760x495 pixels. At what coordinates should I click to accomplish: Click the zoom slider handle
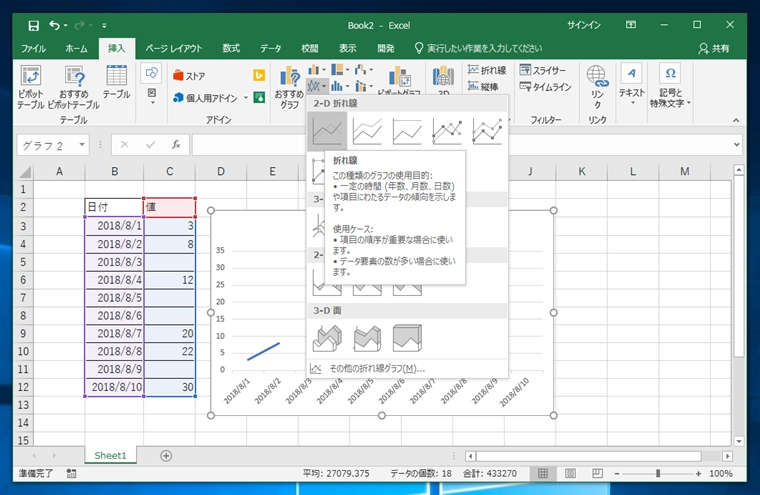tap(657, 473)
